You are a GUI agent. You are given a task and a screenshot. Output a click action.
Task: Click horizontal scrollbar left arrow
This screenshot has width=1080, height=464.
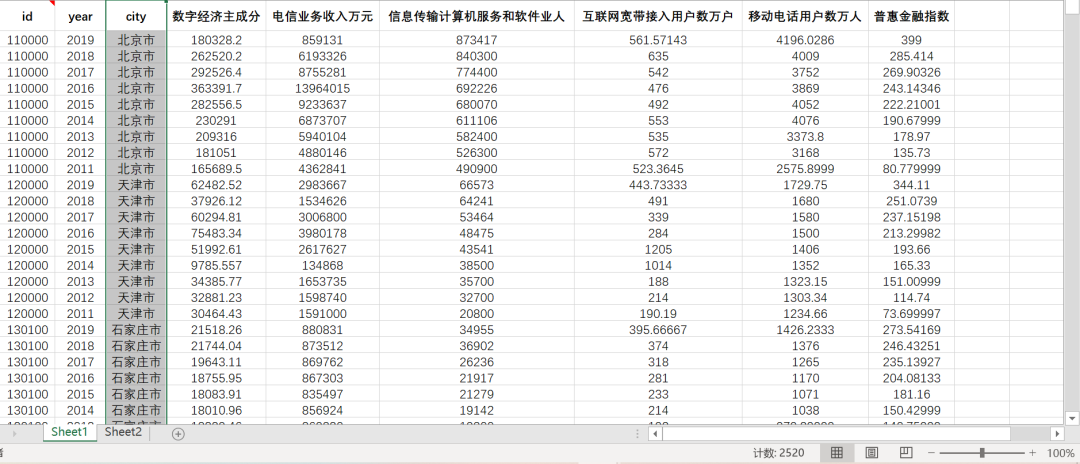coord(655,434)
